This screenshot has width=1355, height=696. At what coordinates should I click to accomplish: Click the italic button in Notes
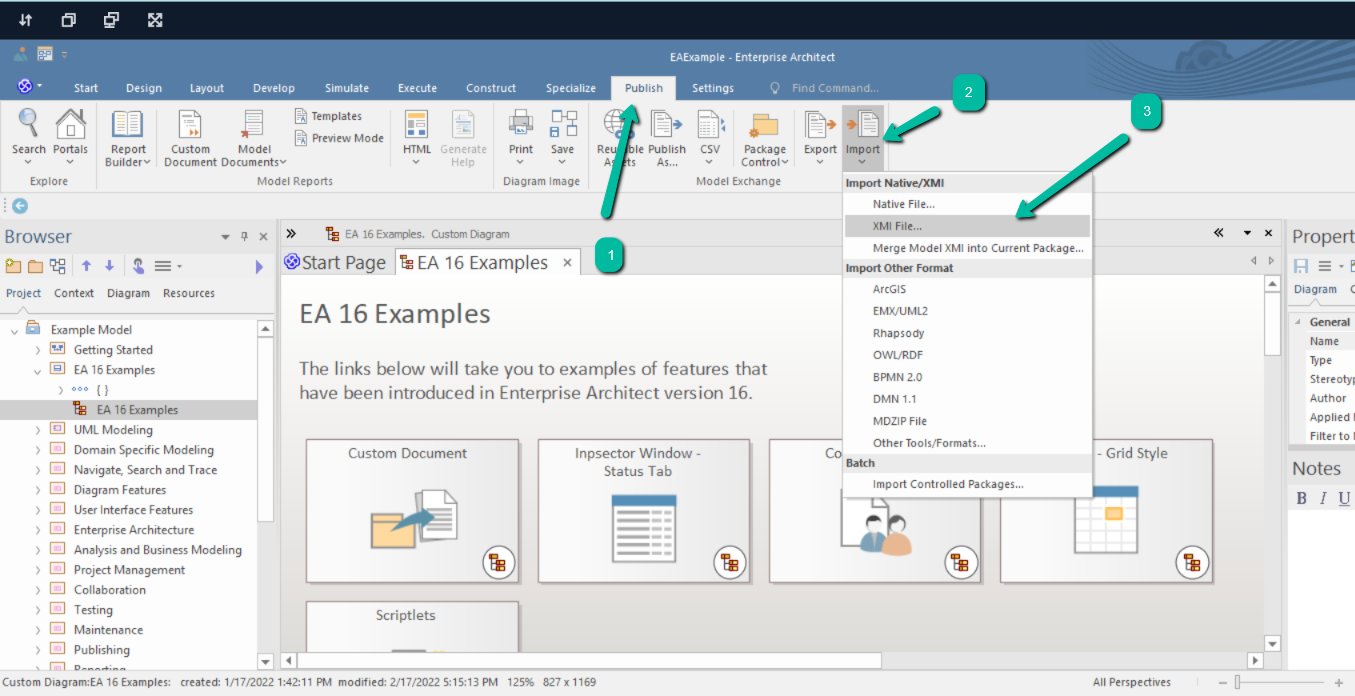point(1323,498)
